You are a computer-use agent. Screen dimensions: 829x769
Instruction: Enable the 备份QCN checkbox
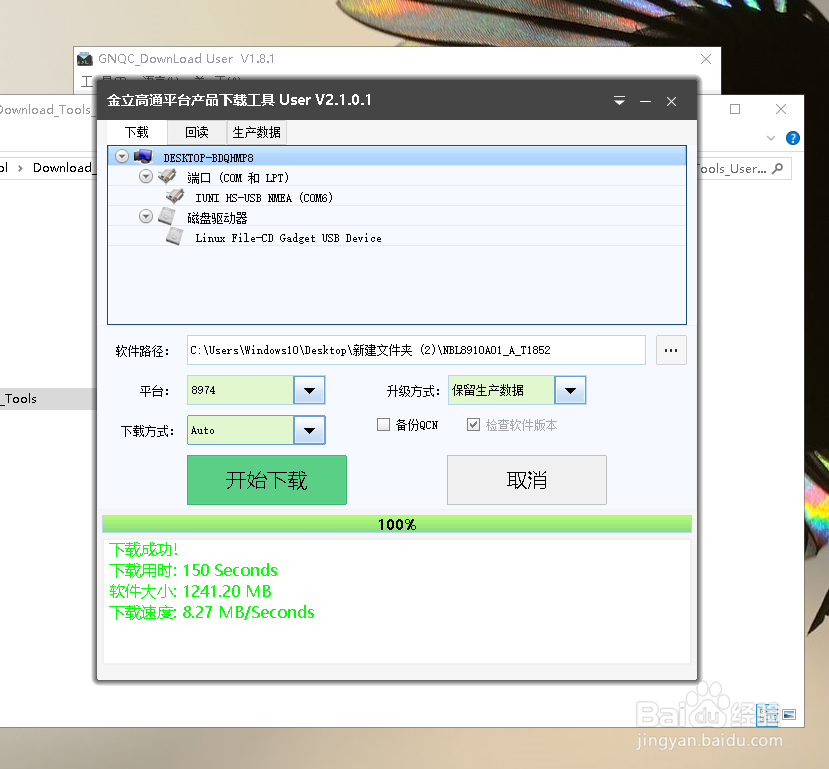click(383, 424)
